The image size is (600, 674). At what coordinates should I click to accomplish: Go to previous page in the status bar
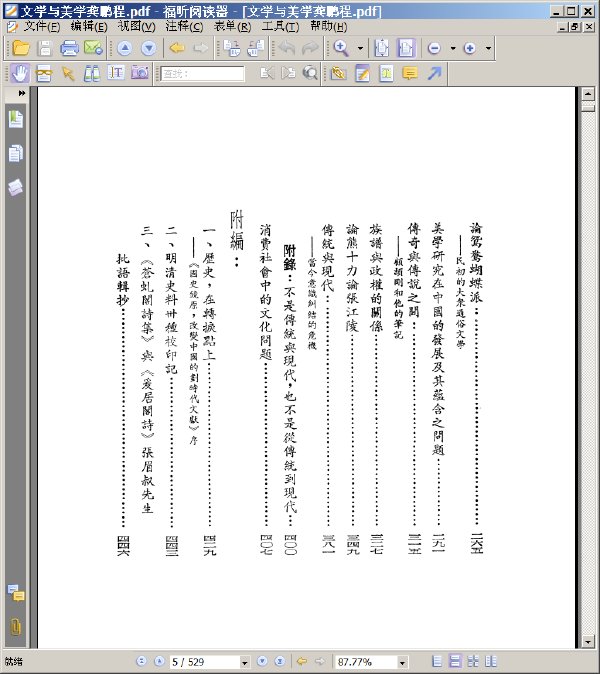point(159,661)
